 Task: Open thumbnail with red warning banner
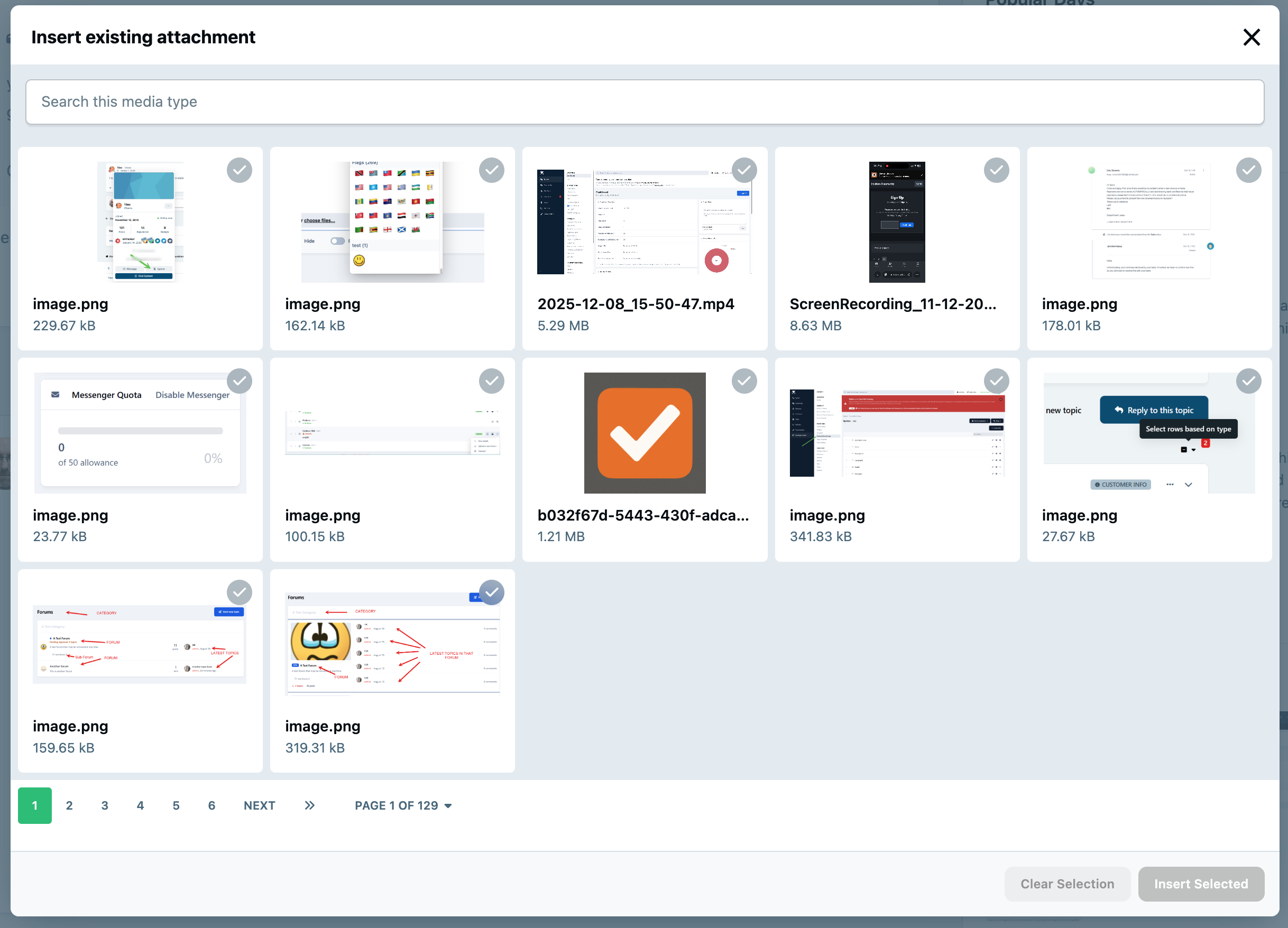(897, 433)
